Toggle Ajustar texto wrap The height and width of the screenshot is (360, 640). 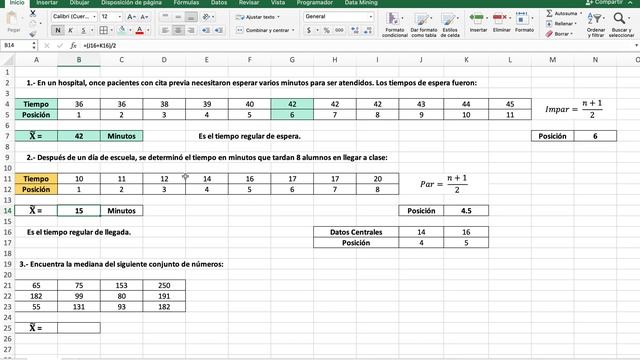point(258,17)
